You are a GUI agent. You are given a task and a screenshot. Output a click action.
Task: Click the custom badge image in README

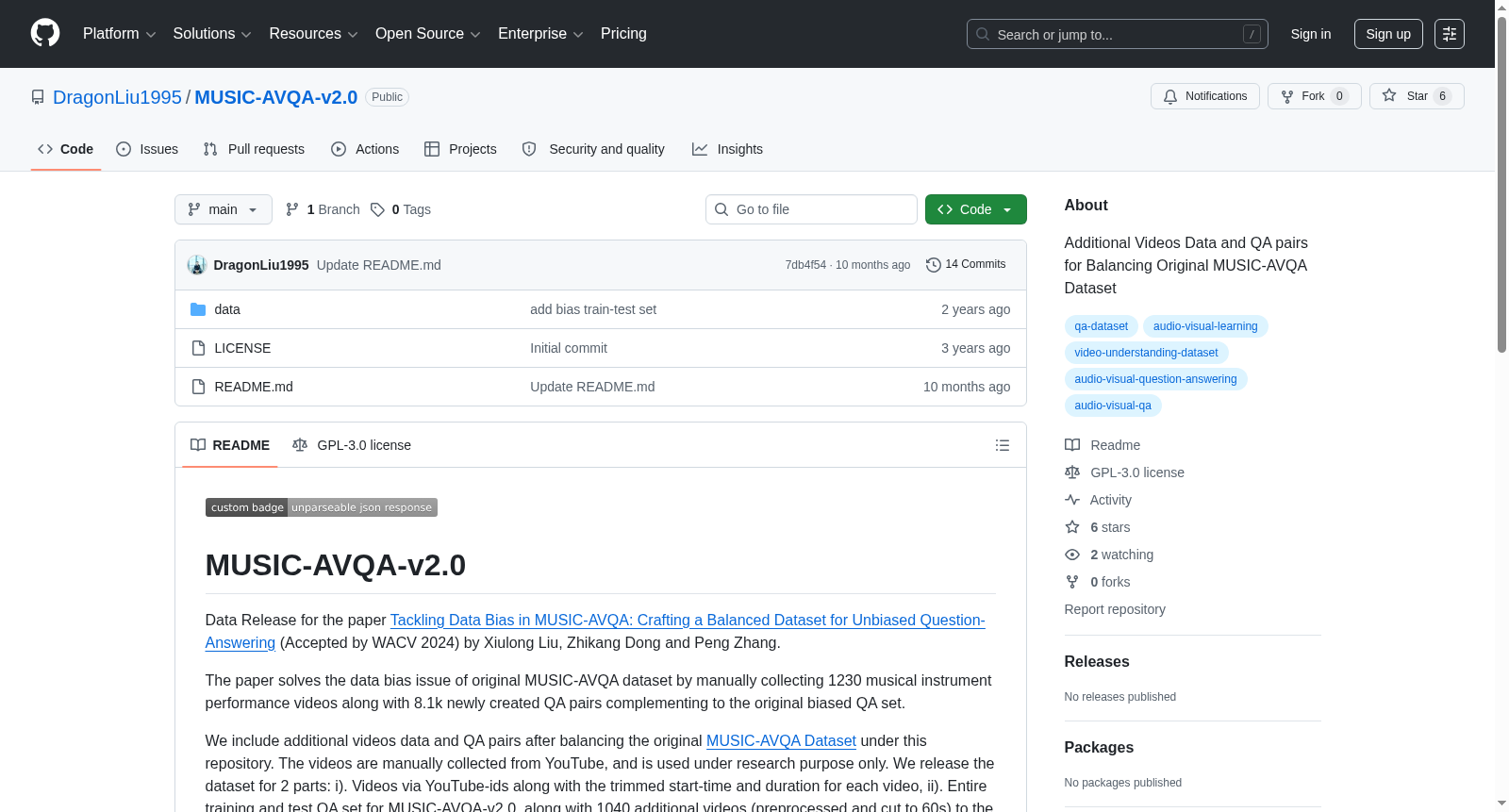322,507
